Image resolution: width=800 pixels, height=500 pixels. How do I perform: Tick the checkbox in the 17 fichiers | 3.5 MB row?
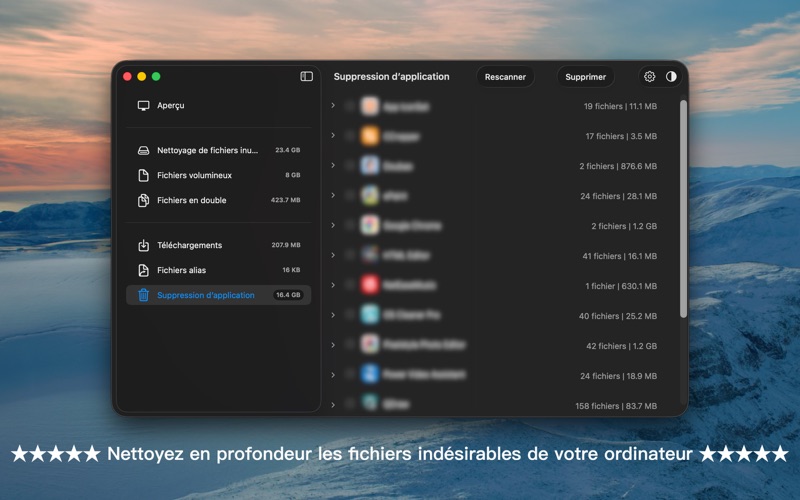click(x=350, y=136)
